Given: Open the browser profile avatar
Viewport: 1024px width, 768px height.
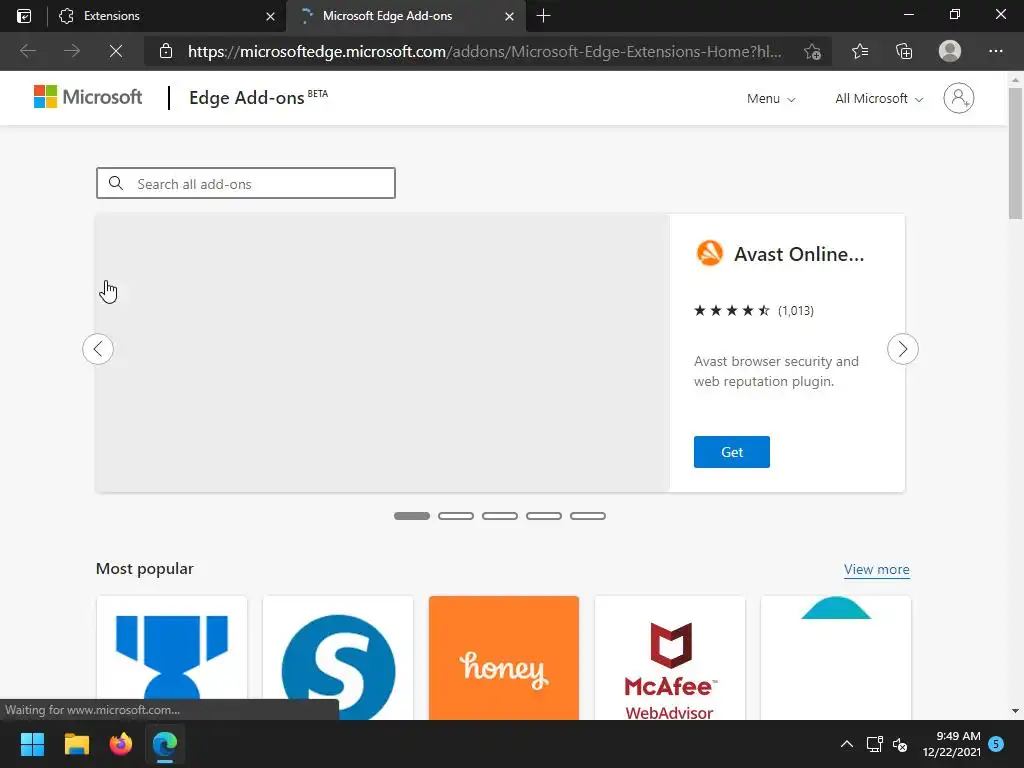Looking at the screenshot, I should click(x=950, y=51).
